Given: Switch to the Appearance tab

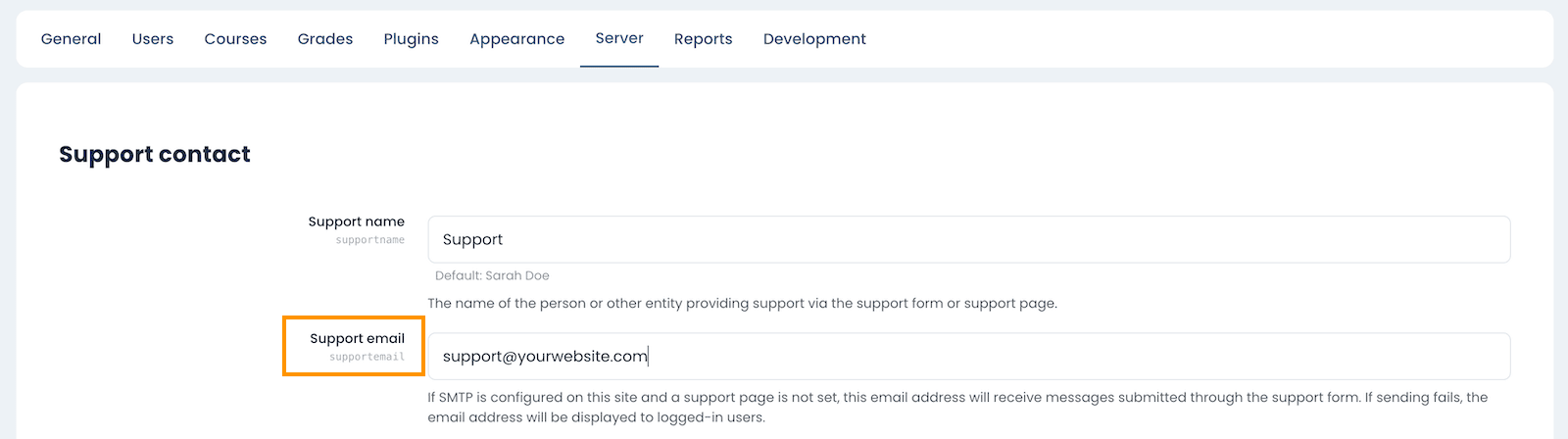Looking at the screenshot, I should pyautogui.click(x=516, y=39).
